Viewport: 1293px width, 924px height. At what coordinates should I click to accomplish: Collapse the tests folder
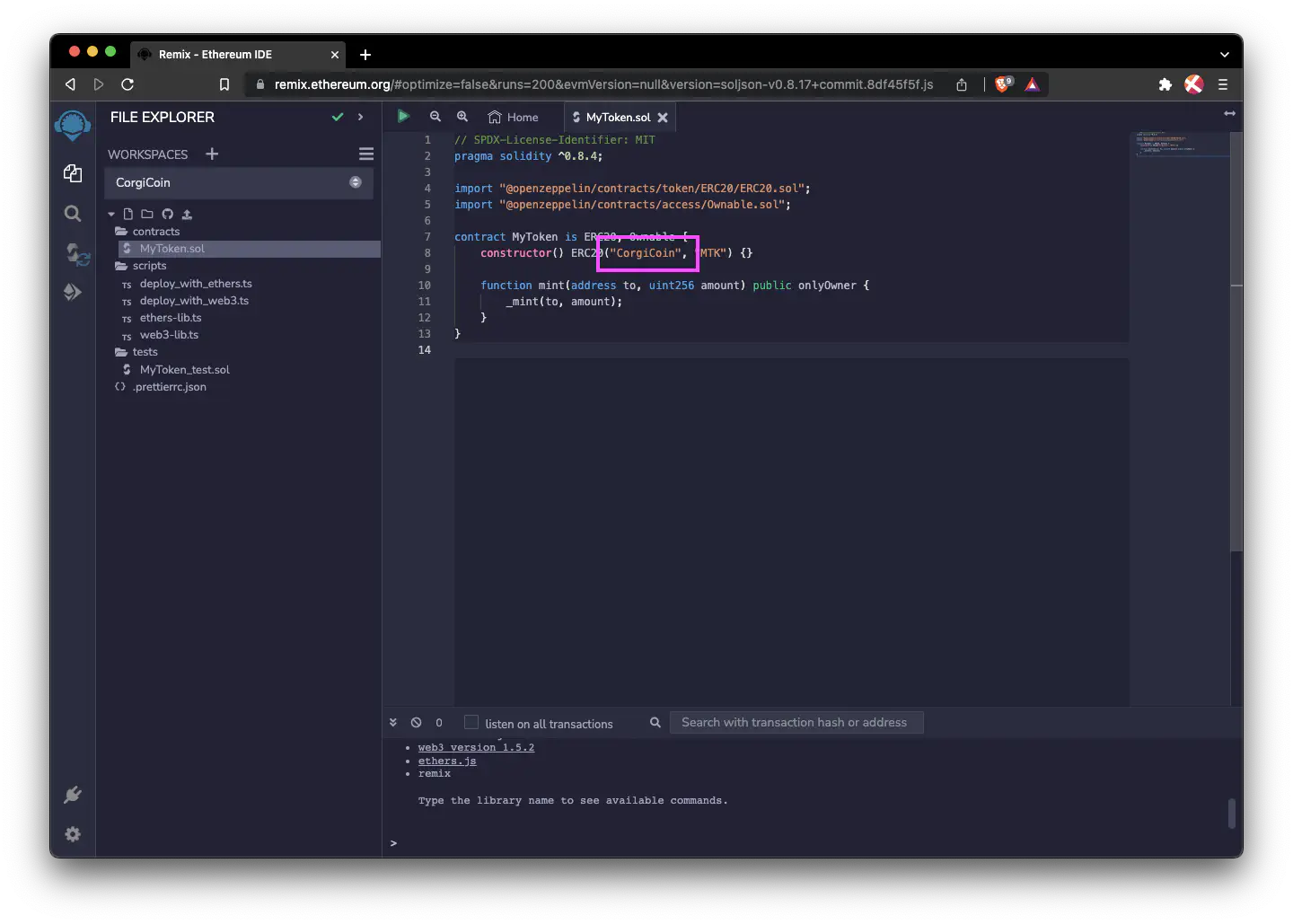point(136,352)
